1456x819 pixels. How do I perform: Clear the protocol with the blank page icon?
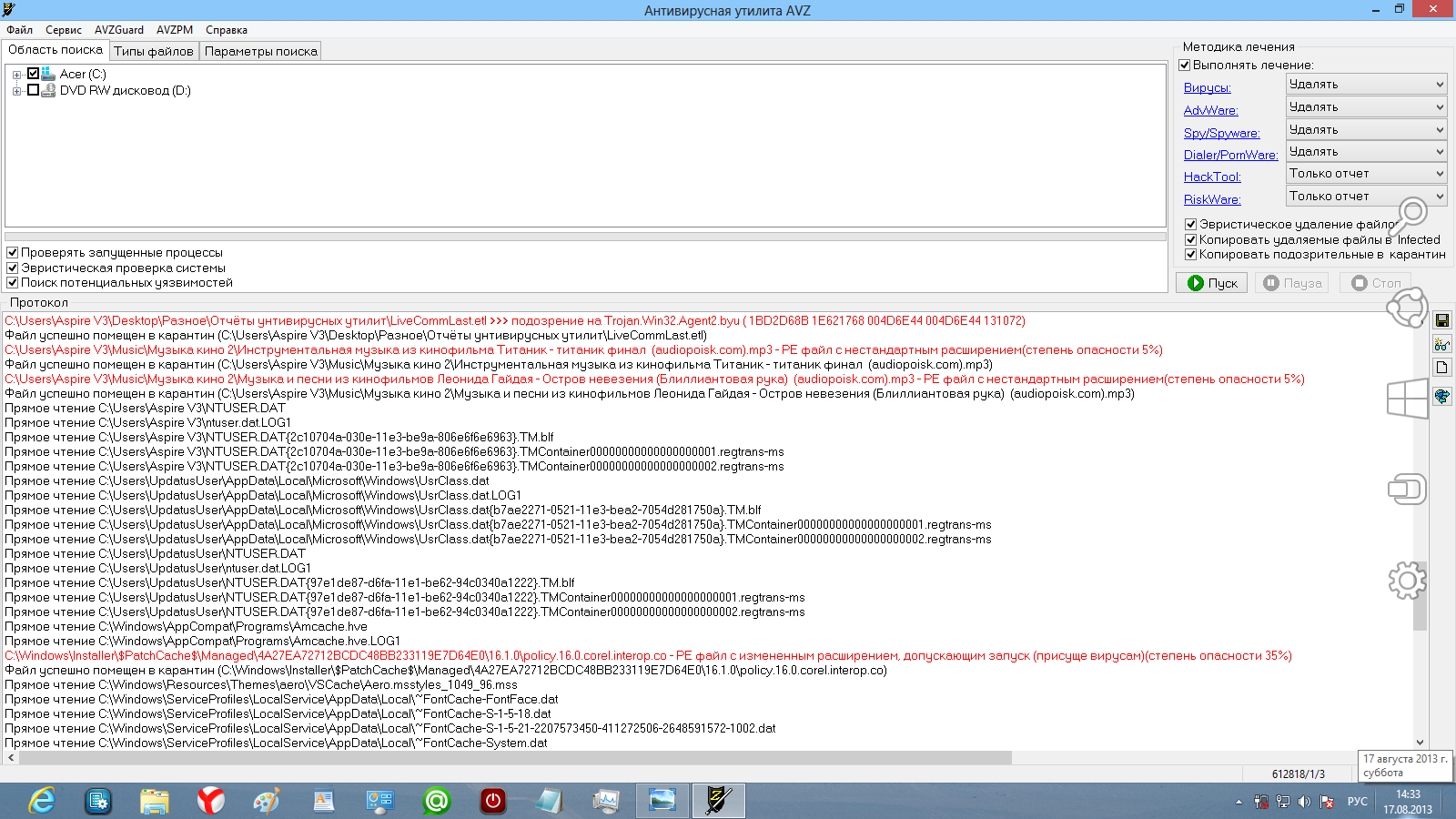(x=1442, y=368)
